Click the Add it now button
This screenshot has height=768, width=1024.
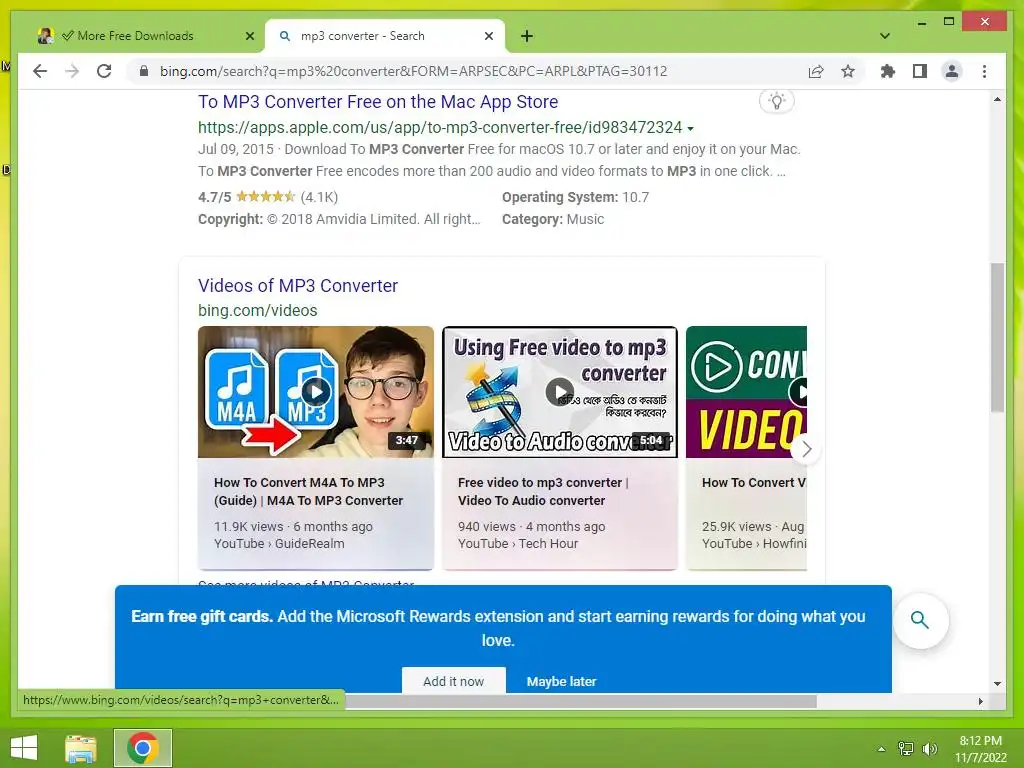[454, 681]
